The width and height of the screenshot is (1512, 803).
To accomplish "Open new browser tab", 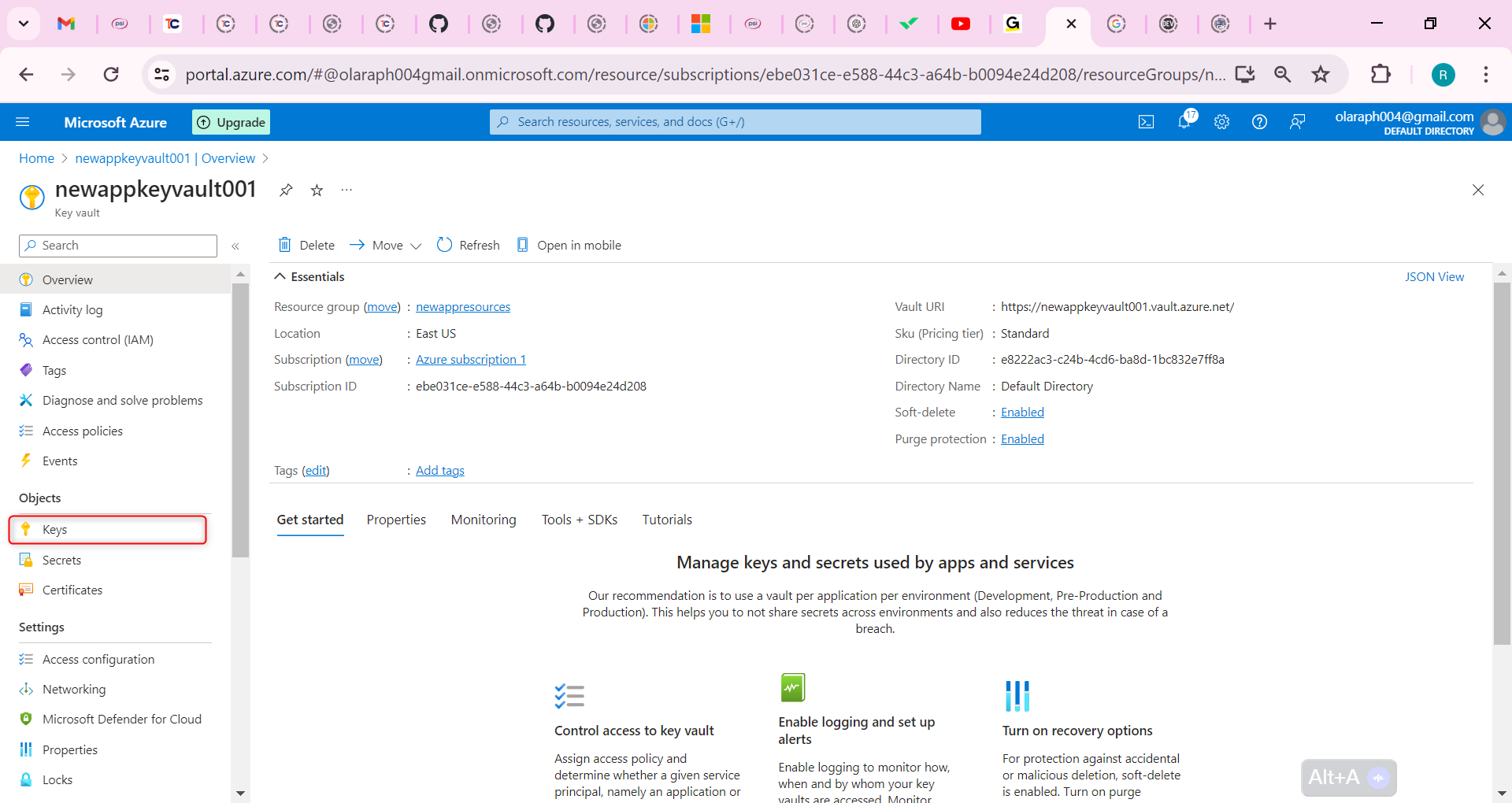I will 1270,24.
